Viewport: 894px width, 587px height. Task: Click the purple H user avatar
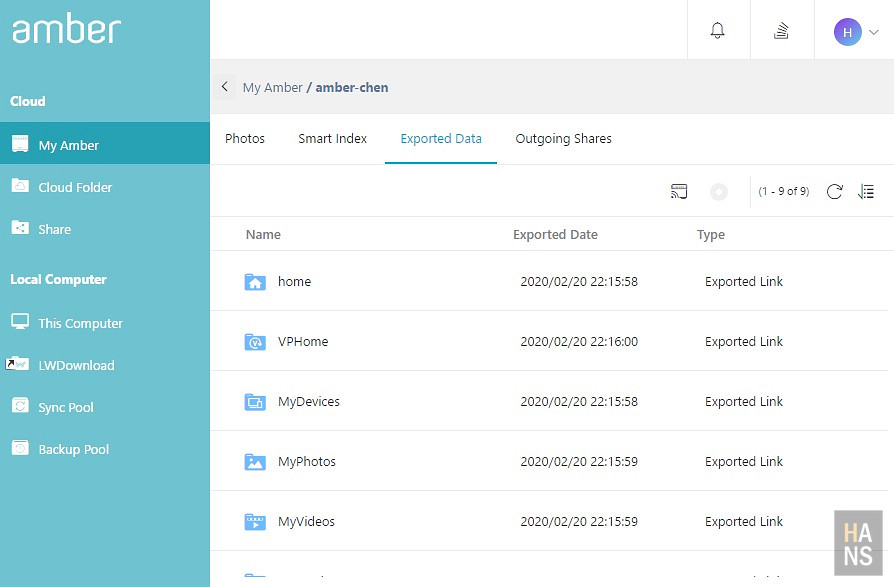click(847, 32)
